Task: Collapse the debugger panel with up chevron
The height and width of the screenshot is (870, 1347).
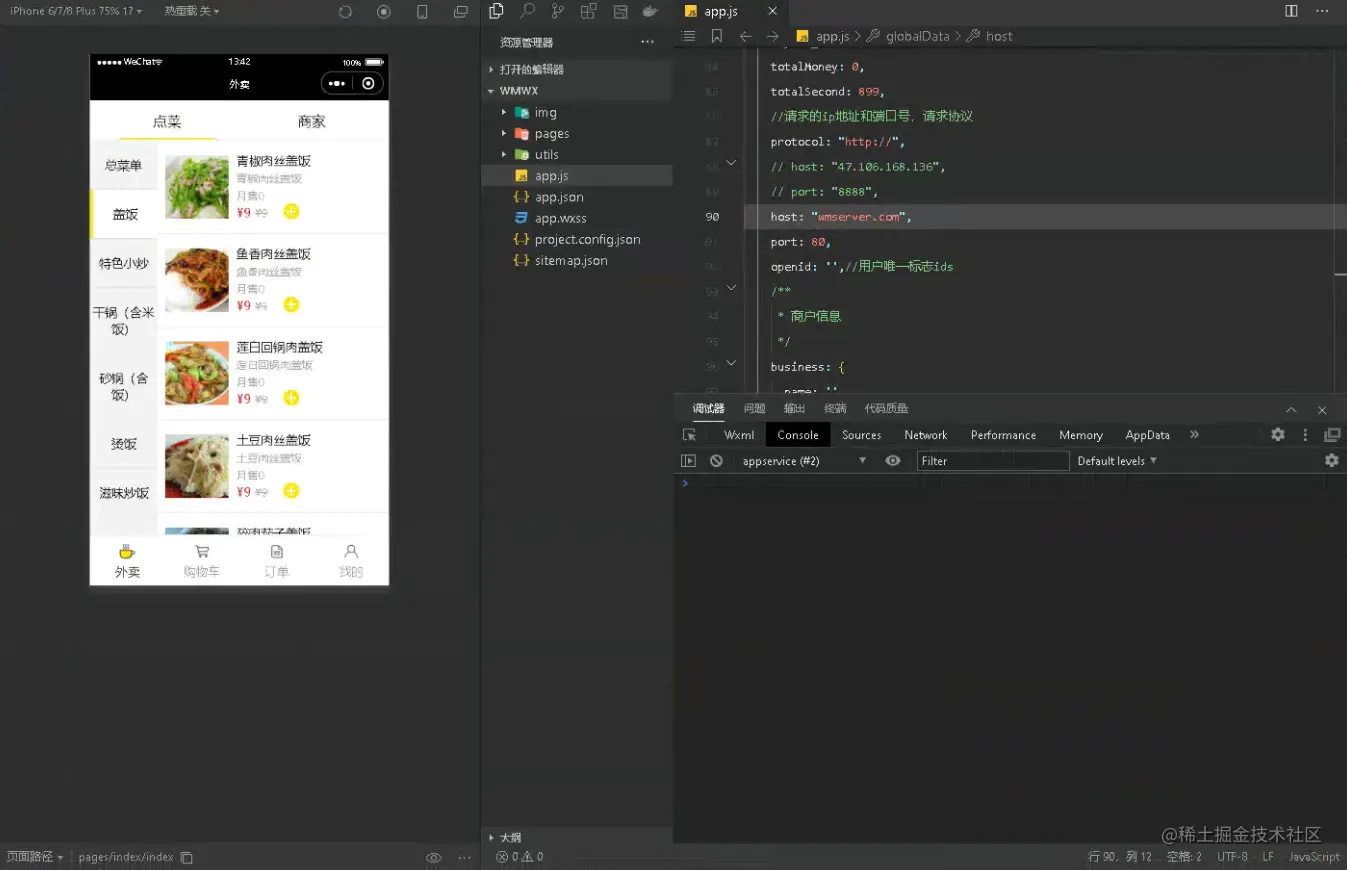Action: 1291,410
